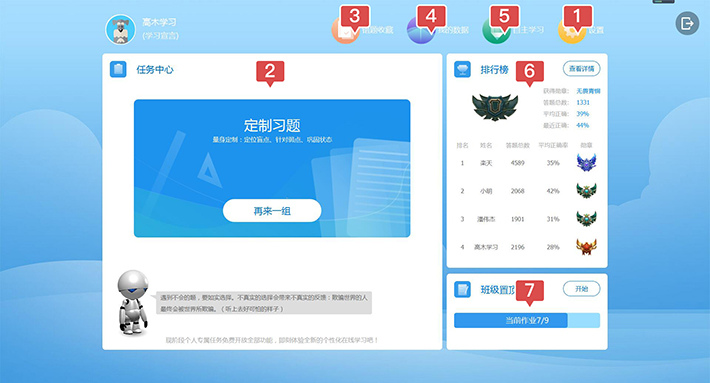Image resolution: width=710 pixels, height=383 pixels.
Task: Click the cell showing 2068
Action: [518, 191]
